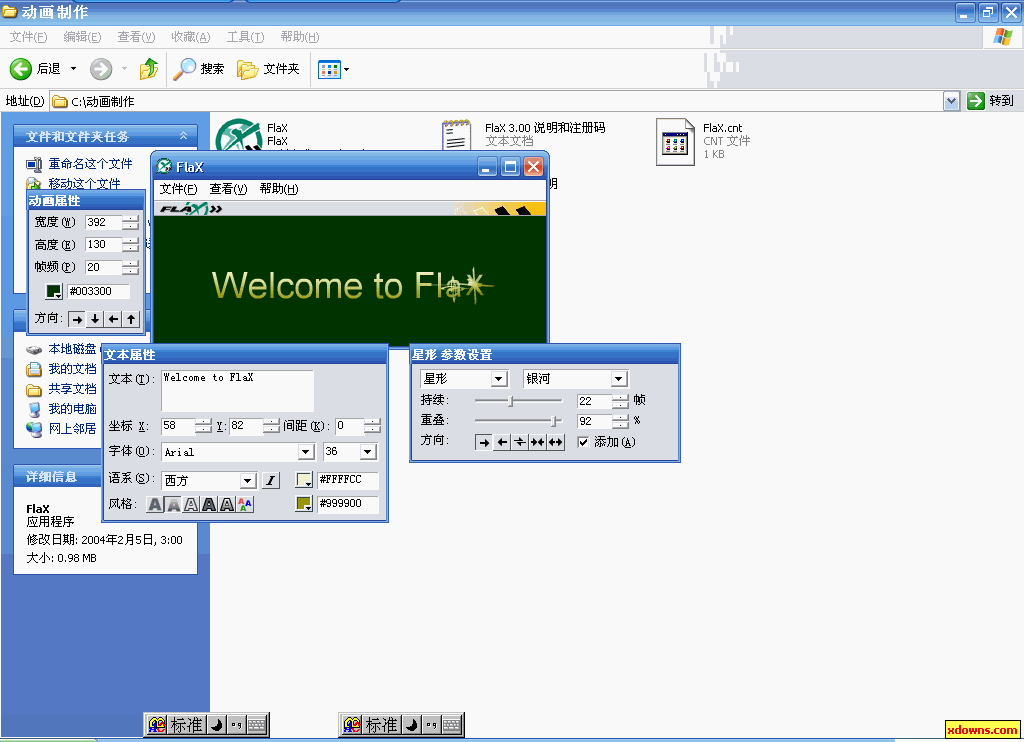Click Explorer's green up-folder icon
Viewport: 1024px width, 742px height.
point(149,69)
